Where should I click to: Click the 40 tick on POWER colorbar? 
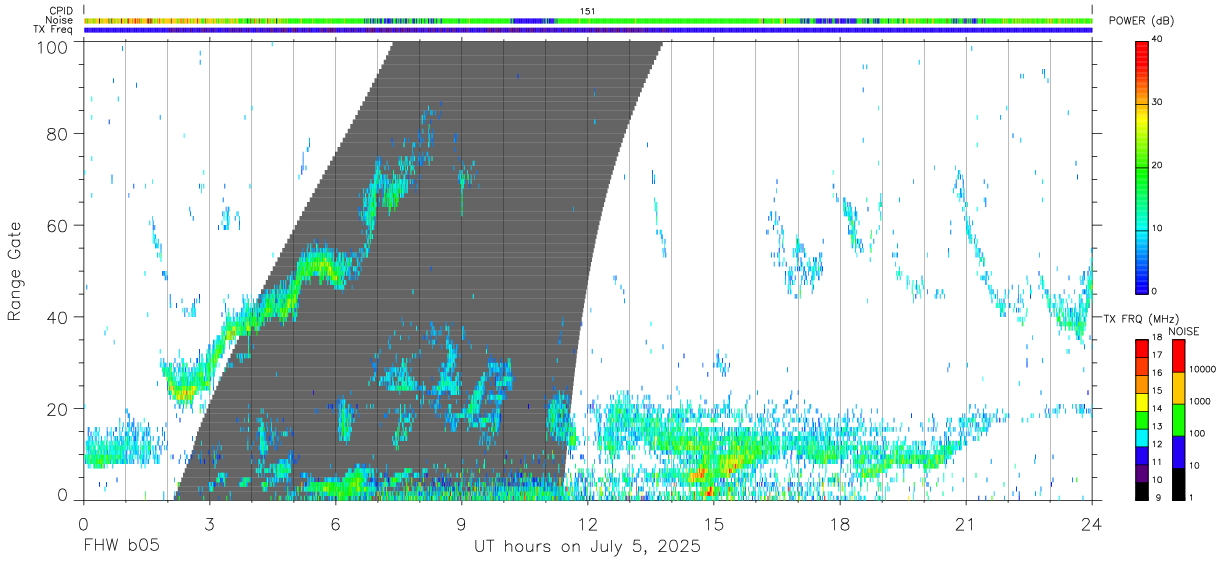click(1159, 40)
